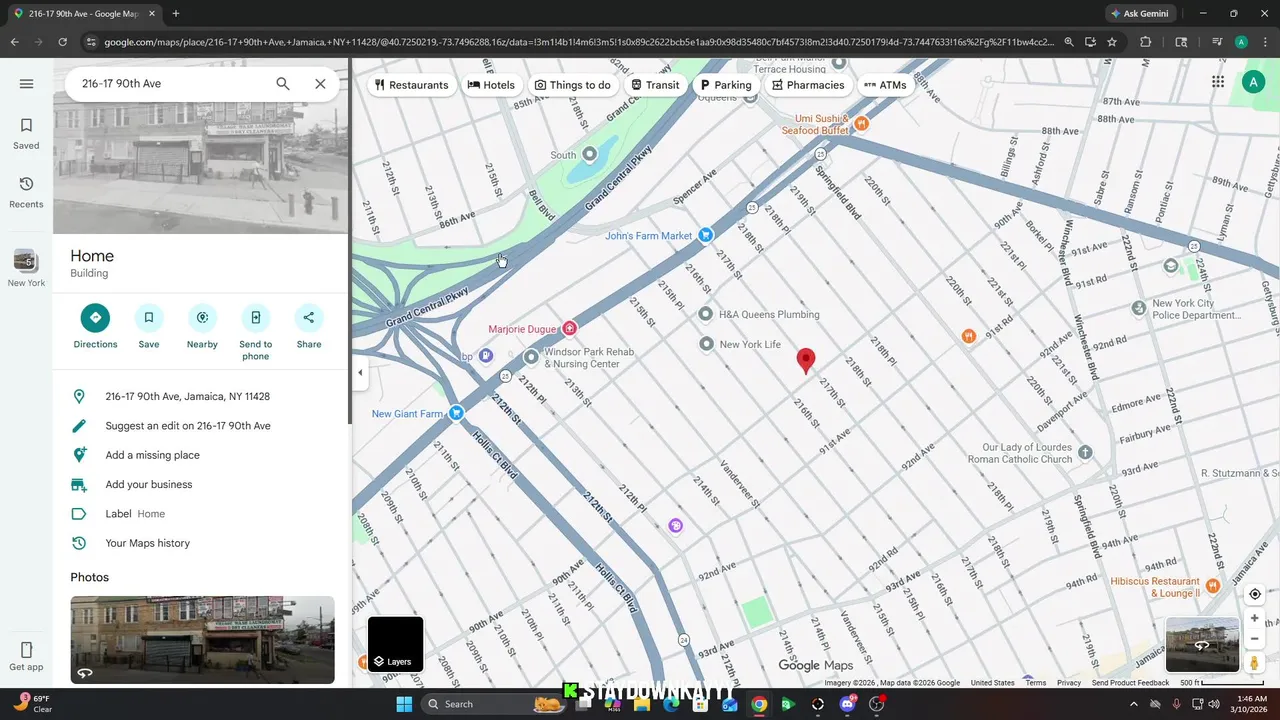Open the Send Product Feedback link
This screenshot has width=1280, height=720.
pyautogui.click(x=1130, y=683)
